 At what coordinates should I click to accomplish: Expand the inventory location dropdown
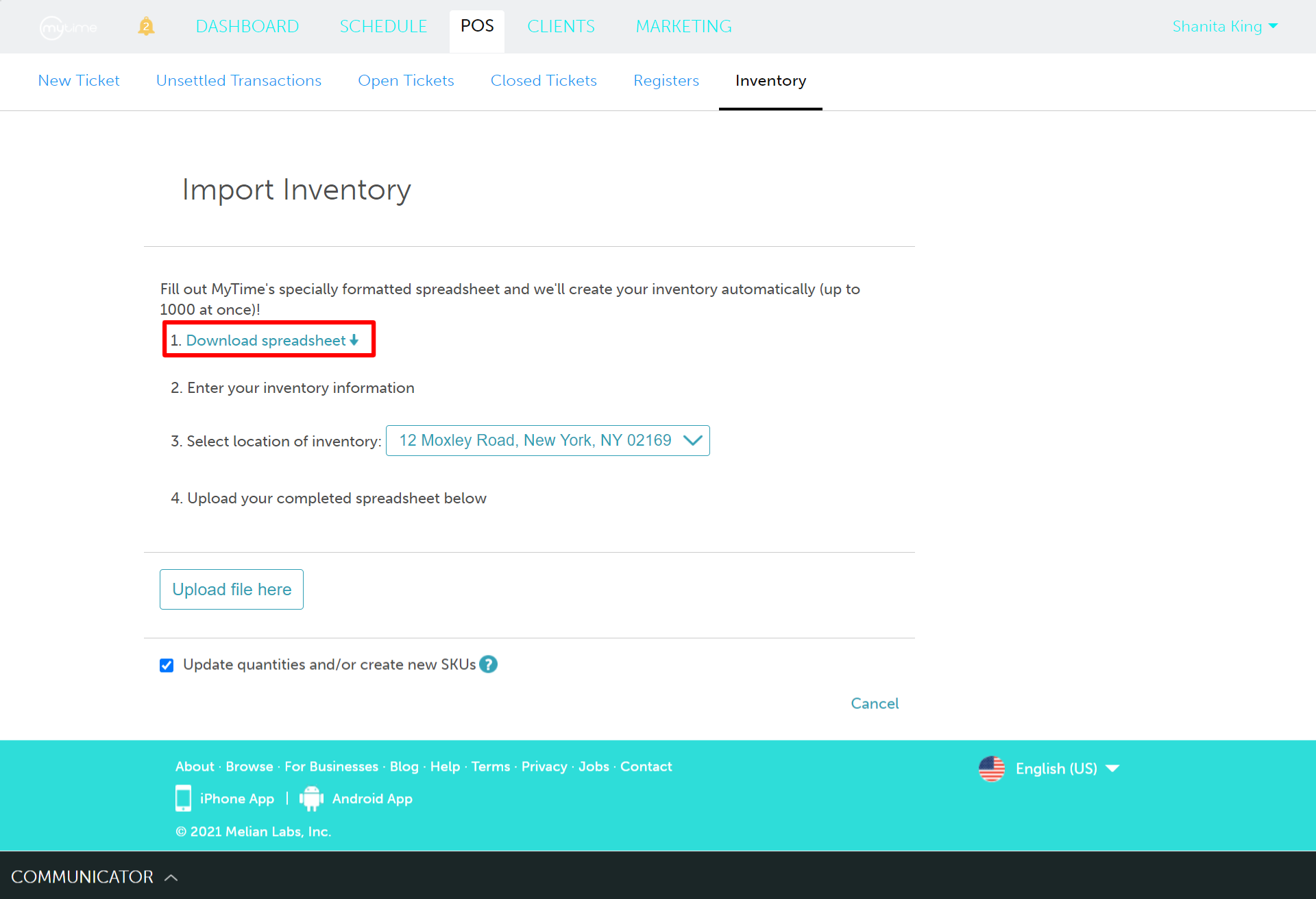point(547,440)
